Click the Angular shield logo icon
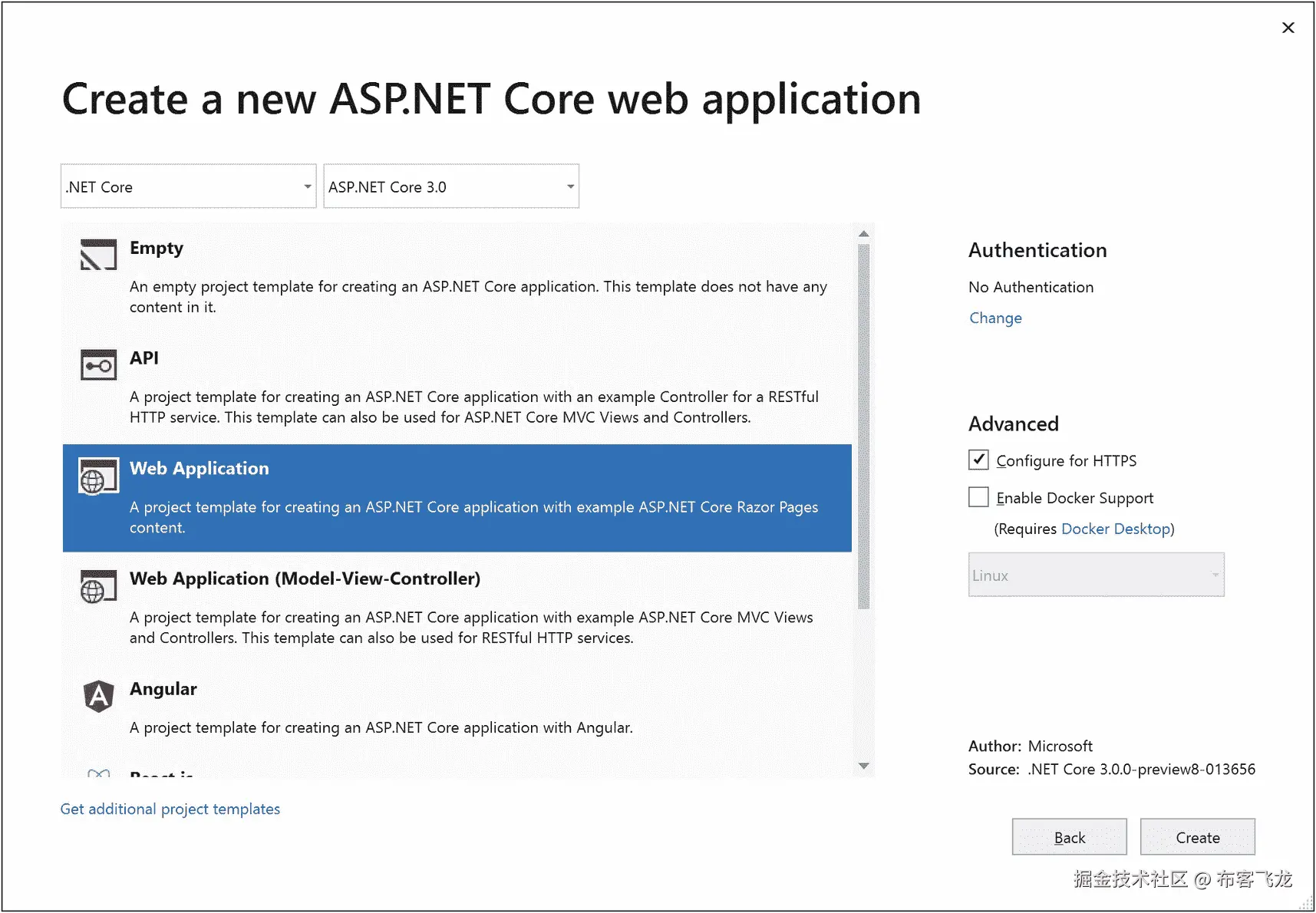 tap(98, 697)
